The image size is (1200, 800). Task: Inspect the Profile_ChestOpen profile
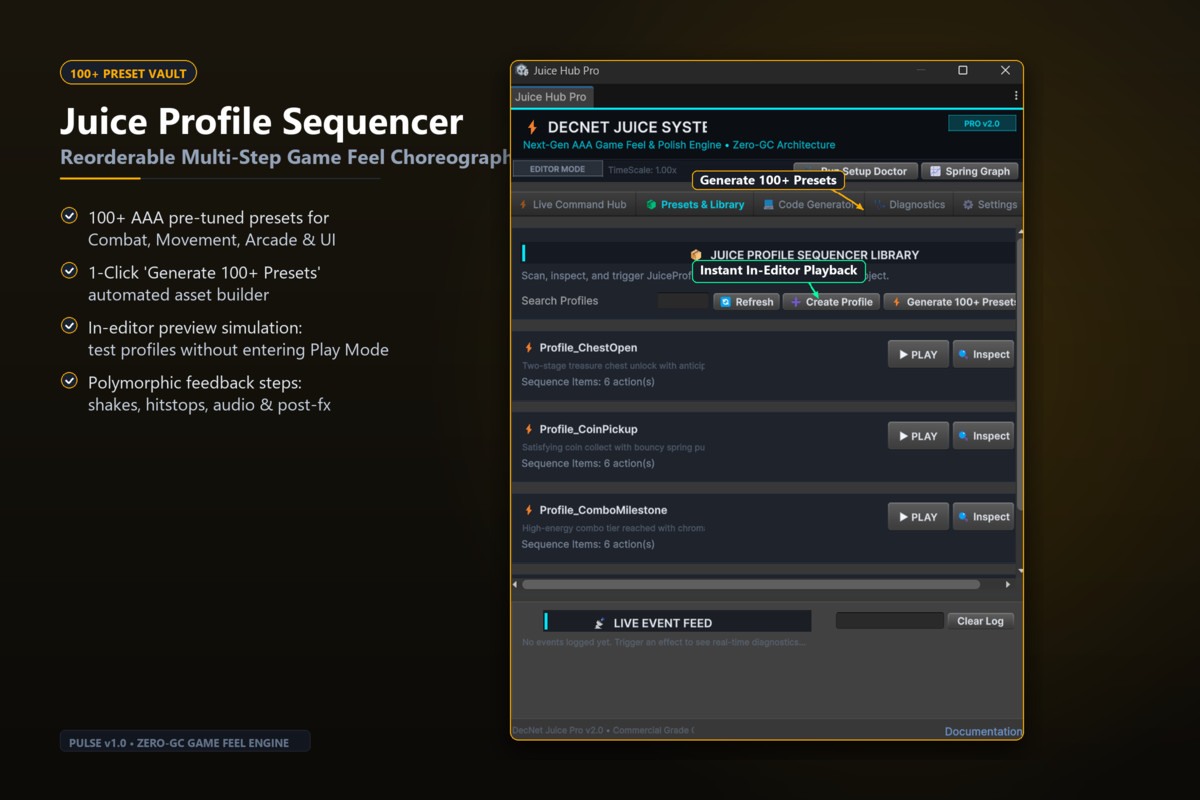983,354
